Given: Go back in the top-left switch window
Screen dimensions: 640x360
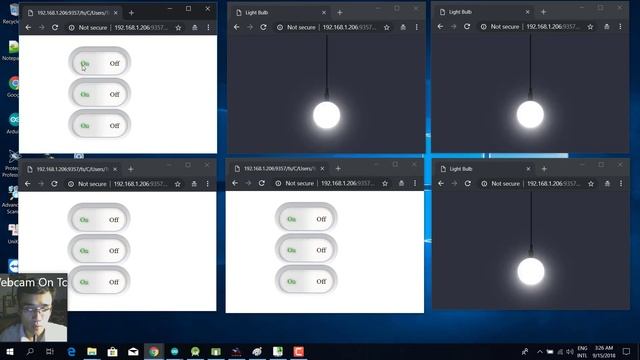Looking at the screenshot, I should point(28,28).
